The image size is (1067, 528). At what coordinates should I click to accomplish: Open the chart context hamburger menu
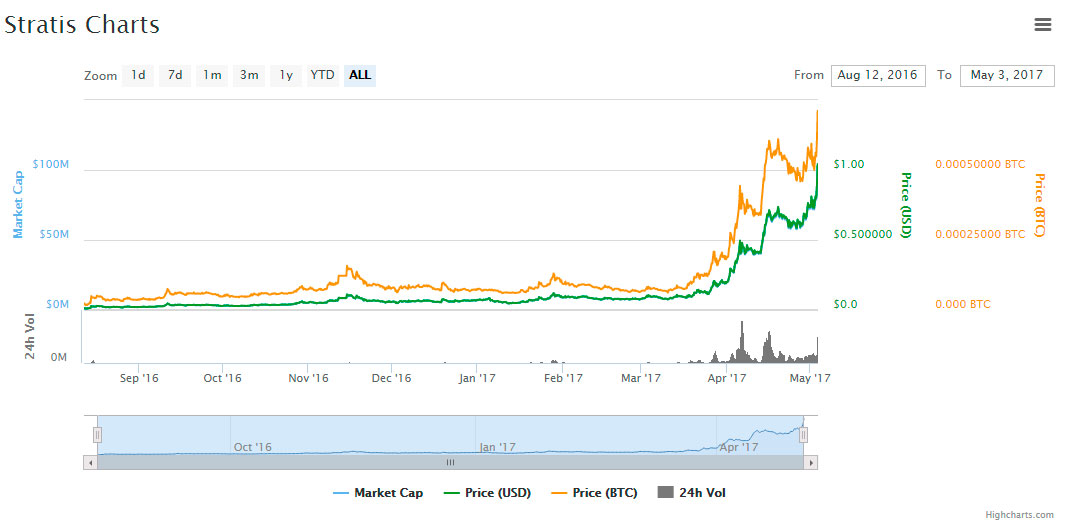tap(1042, 24)
